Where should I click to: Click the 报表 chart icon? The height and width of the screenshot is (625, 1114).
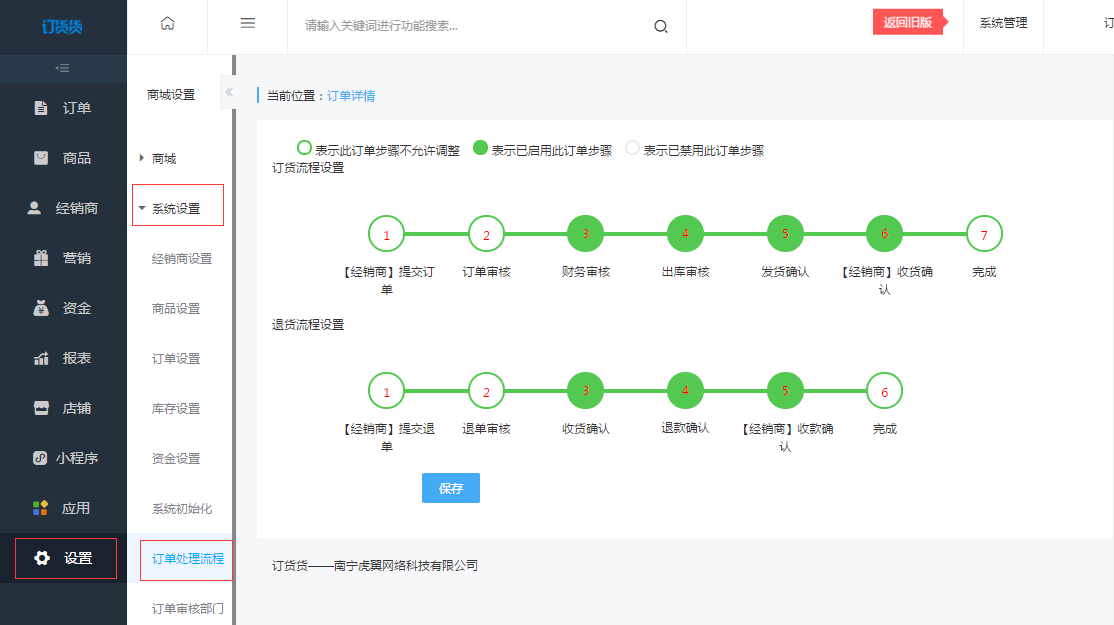point(41,358)
